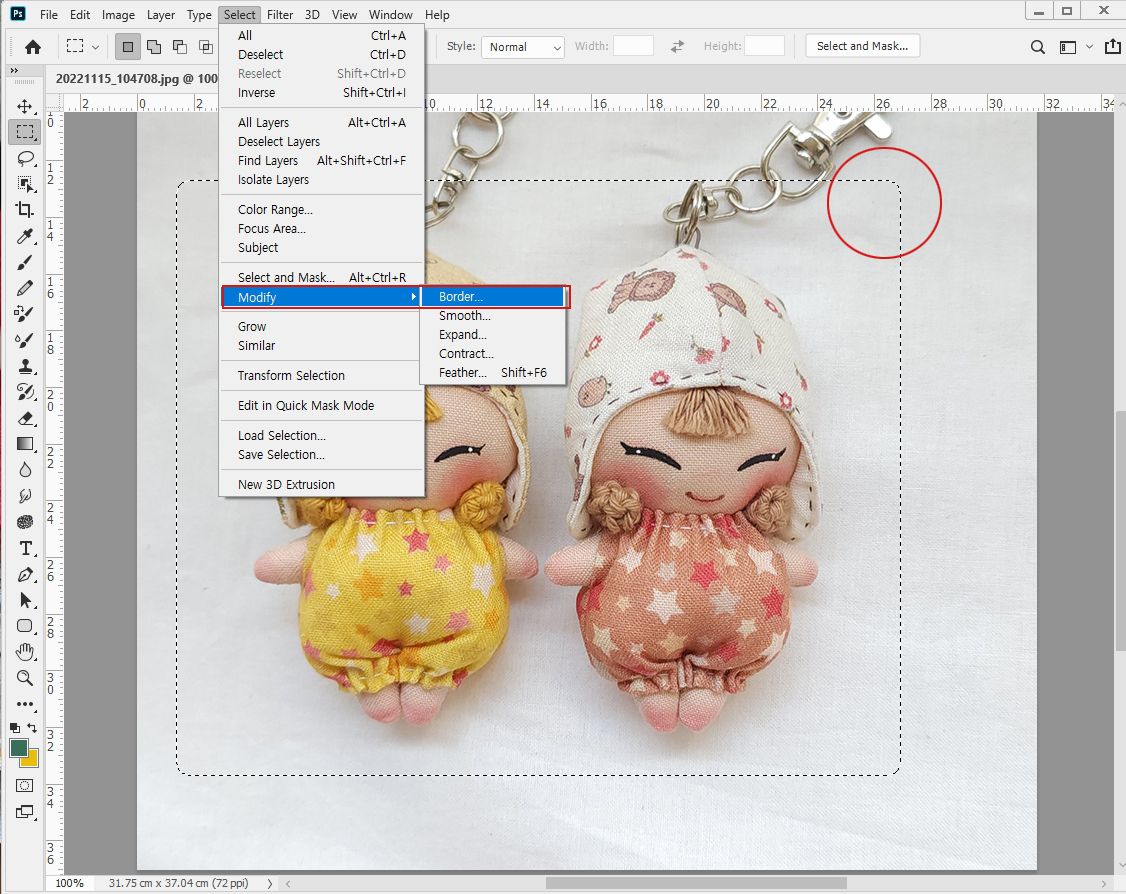Open the Filter menu
This screenshot has height=894, width=1126.
(279, 14)
